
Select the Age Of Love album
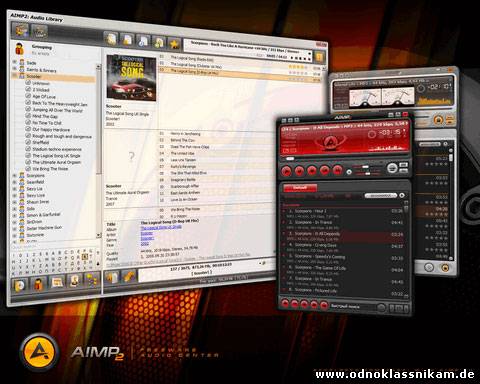pos(44,96)
